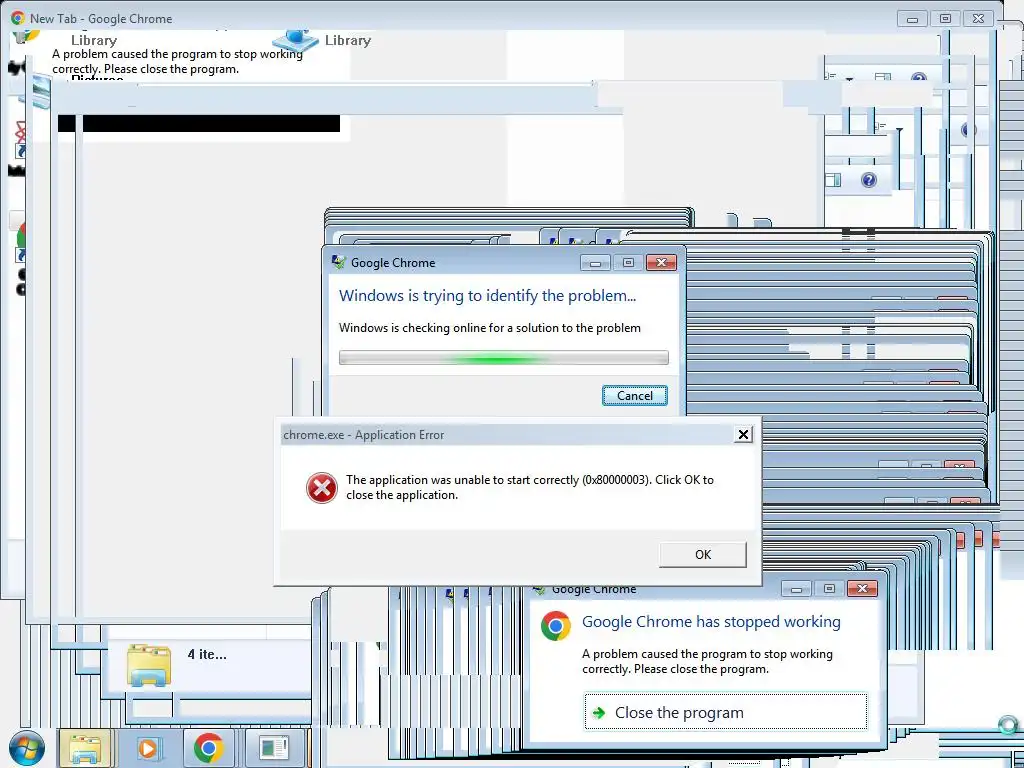Open the Windows Start menu orb
The width and height of the screenshot is (1024, 768).
point(27,748)
